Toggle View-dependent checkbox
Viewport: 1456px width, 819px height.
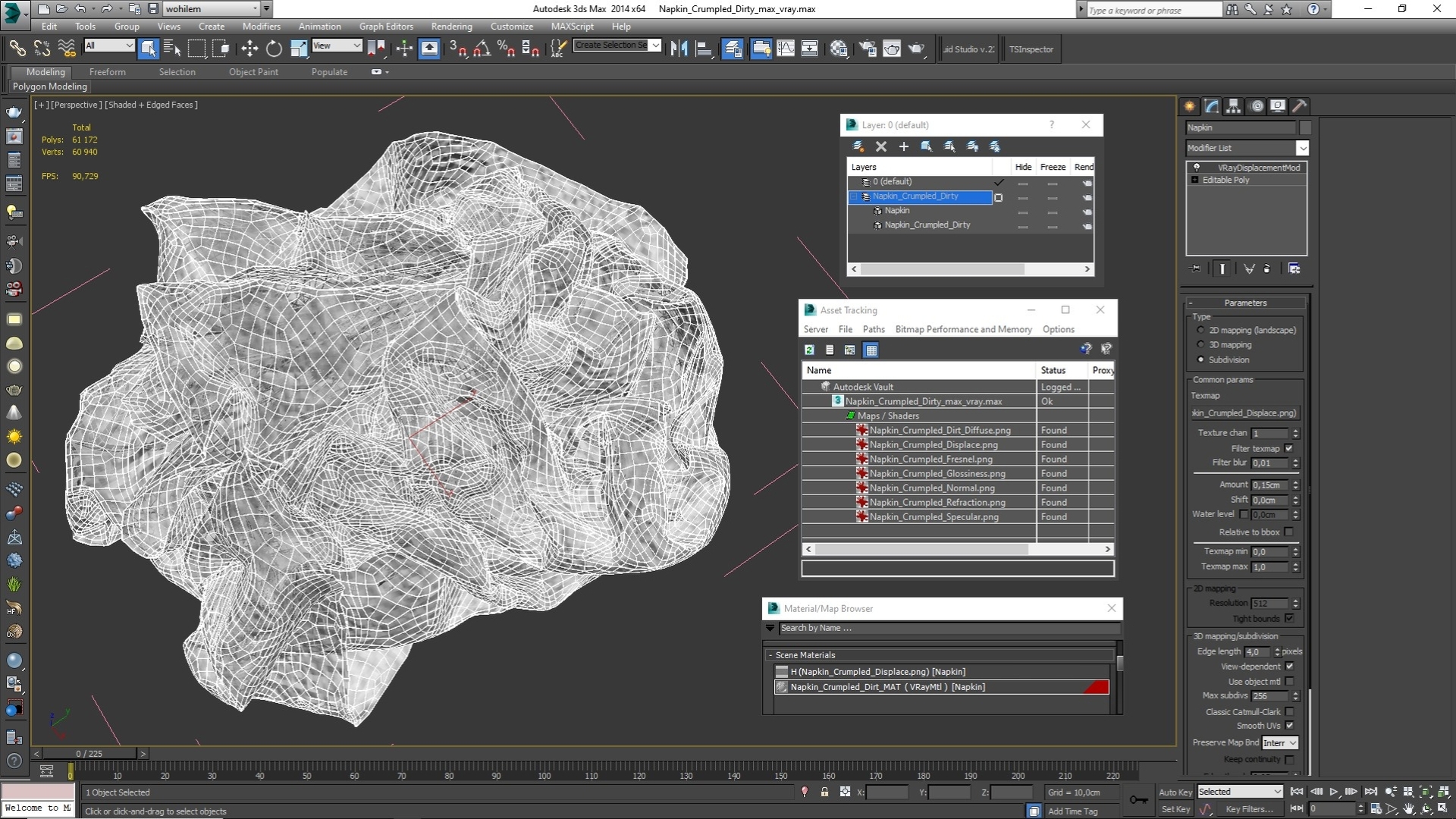[1288, 666]
